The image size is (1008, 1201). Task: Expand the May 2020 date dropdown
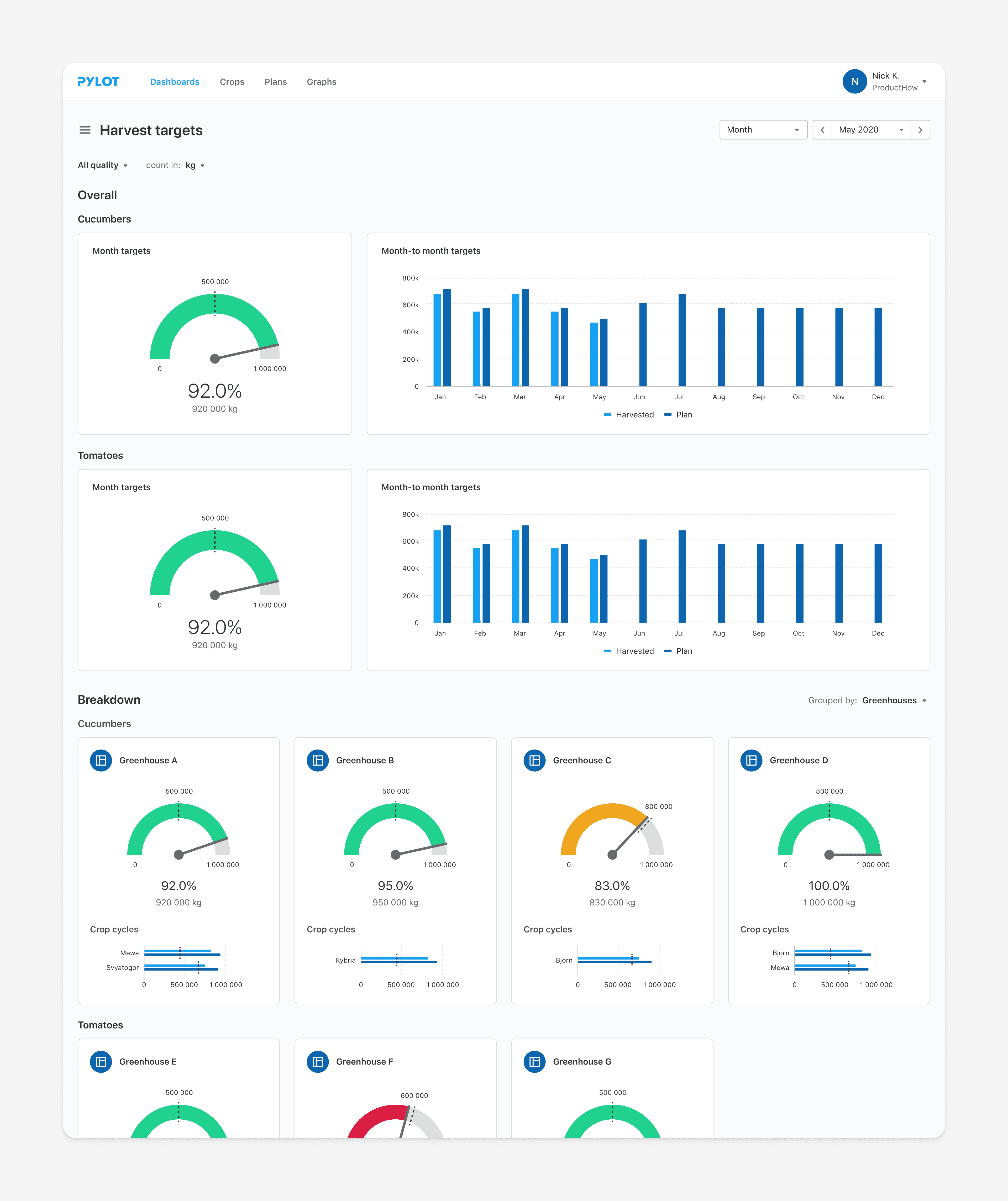coord(870,130)
